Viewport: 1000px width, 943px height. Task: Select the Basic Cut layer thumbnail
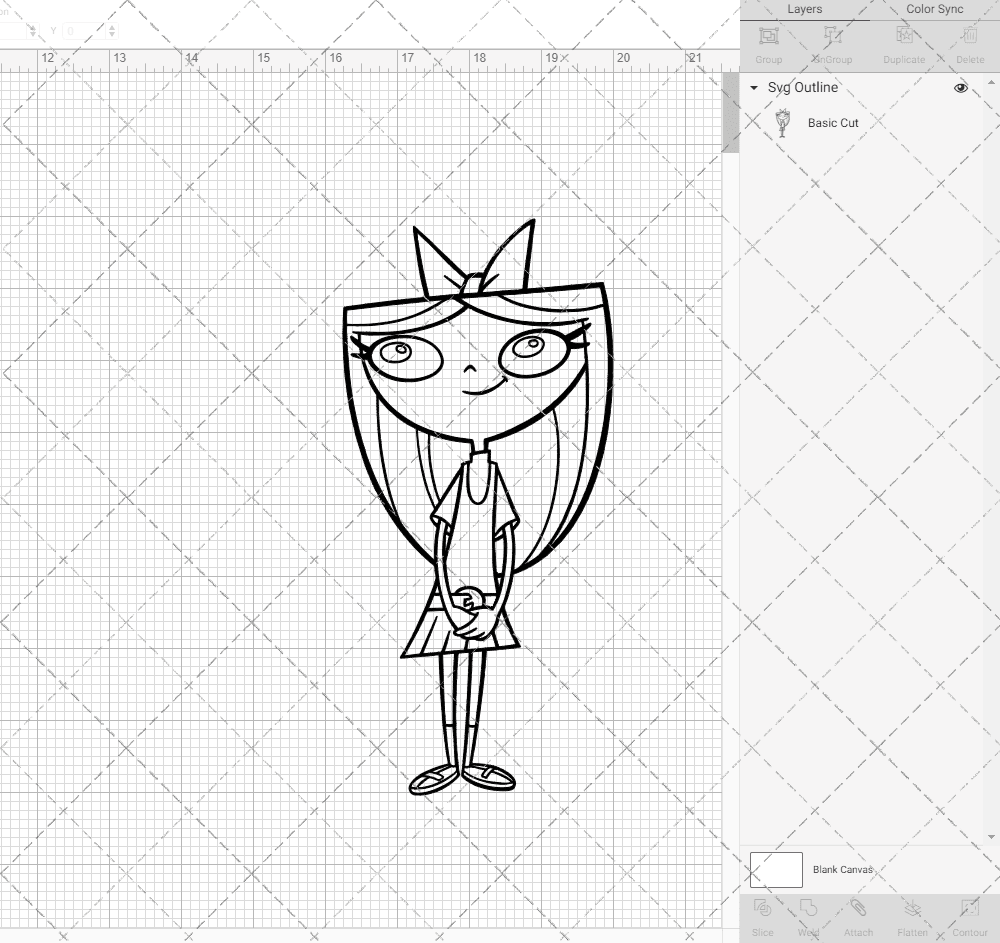click(x=783, y=123)
